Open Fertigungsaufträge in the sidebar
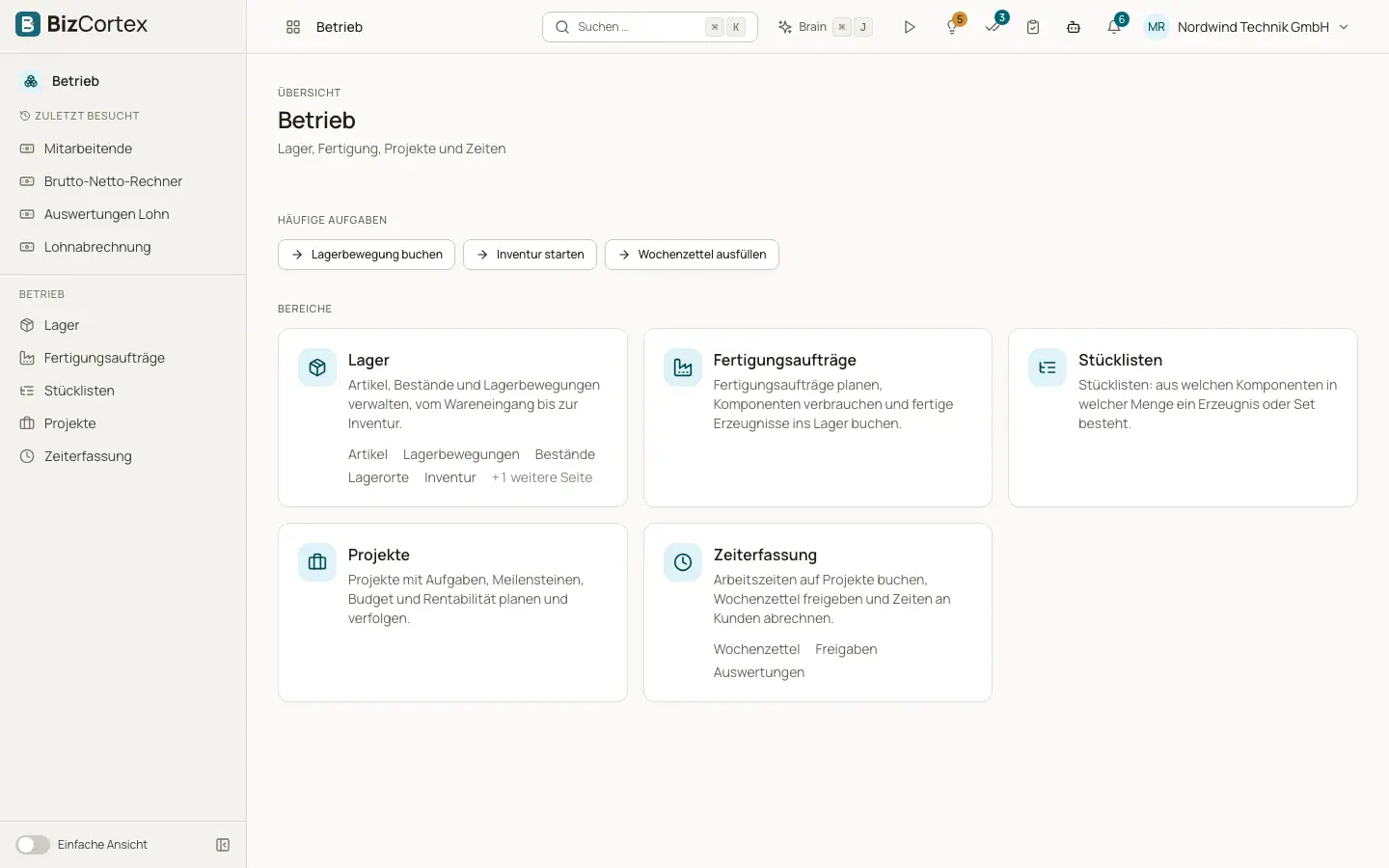Screen dimensions: 1389x868 [123, 358]
